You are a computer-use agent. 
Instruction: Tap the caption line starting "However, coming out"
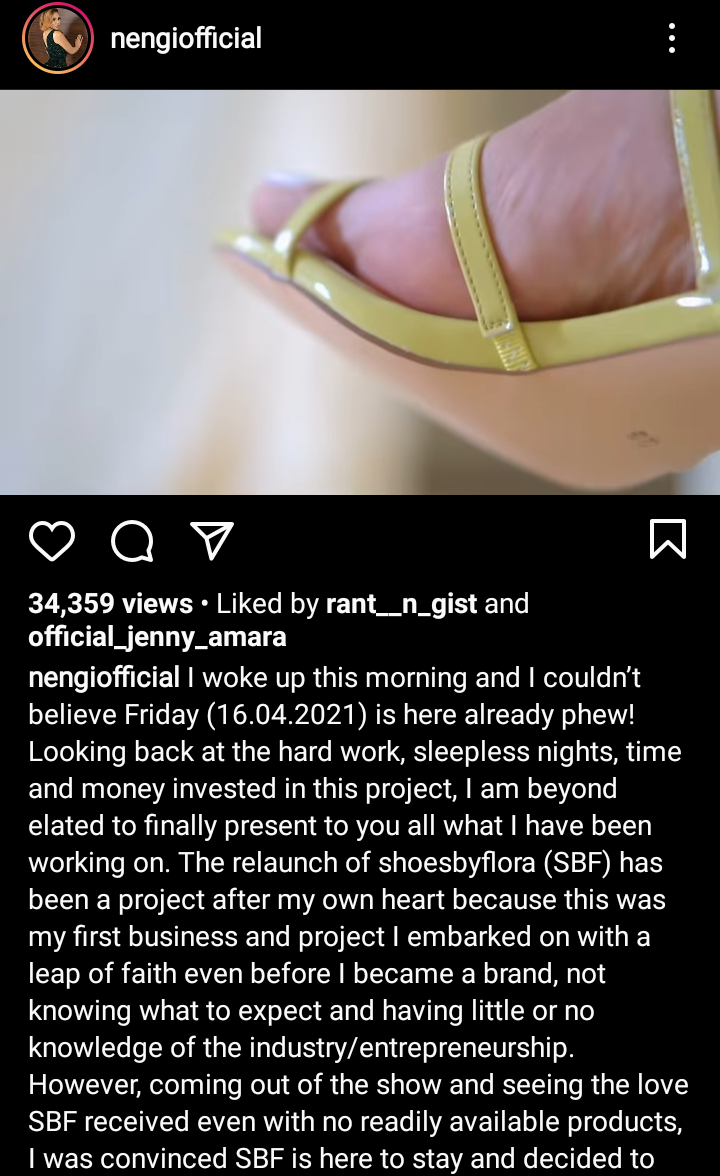(358, 1084)
